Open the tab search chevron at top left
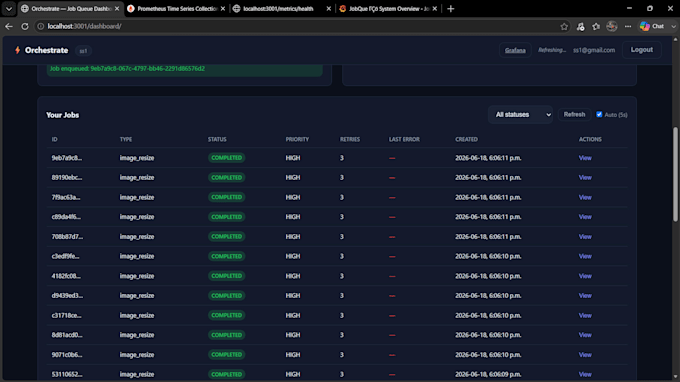The image size is (680, 382). coord(9,9)
